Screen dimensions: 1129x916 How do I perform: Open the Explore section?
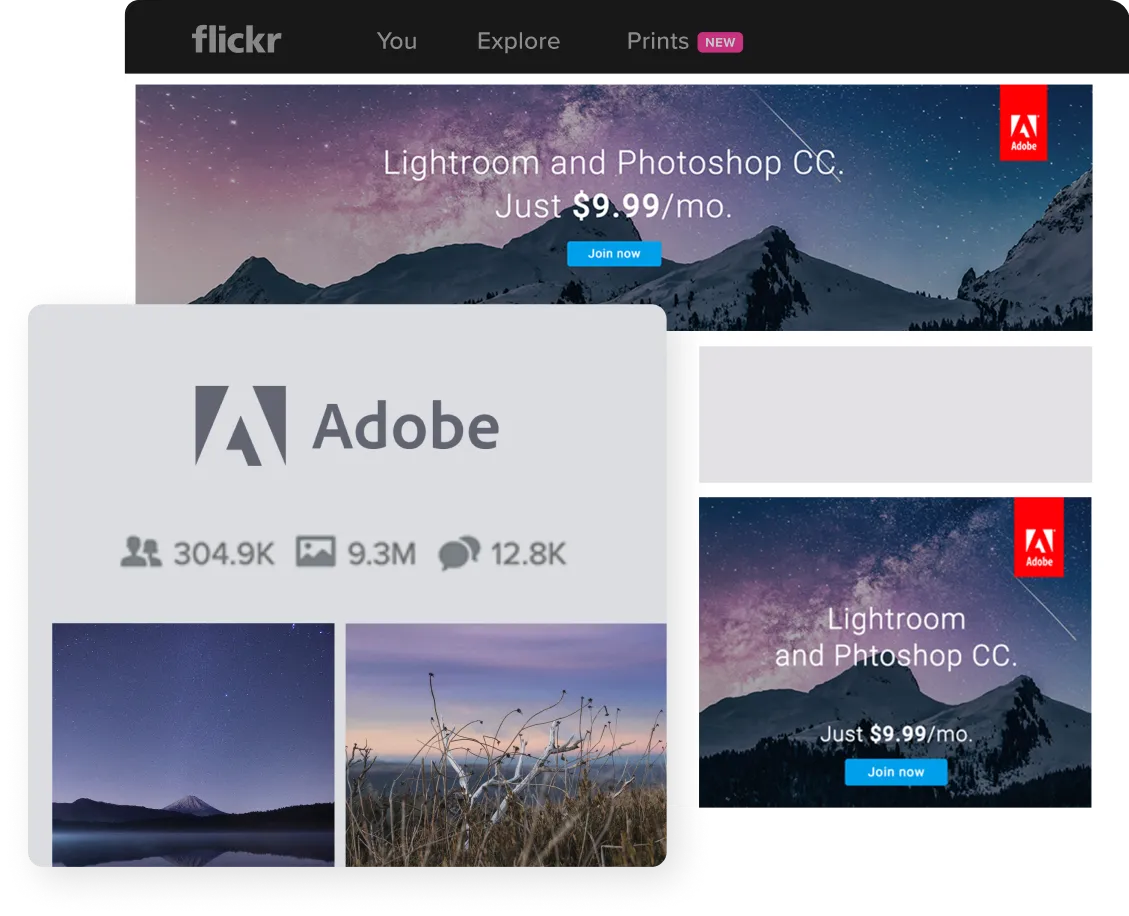click(x=518, y=42)
